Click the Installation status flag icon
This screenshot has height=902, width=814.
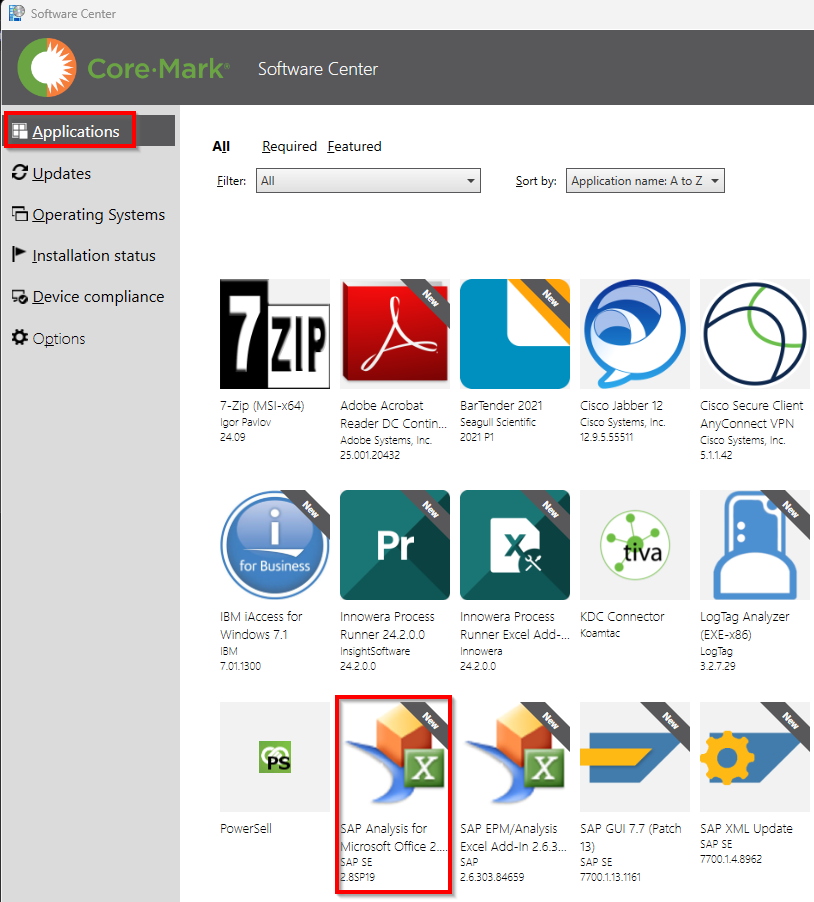pyautogui.click(x=19, y=254)
